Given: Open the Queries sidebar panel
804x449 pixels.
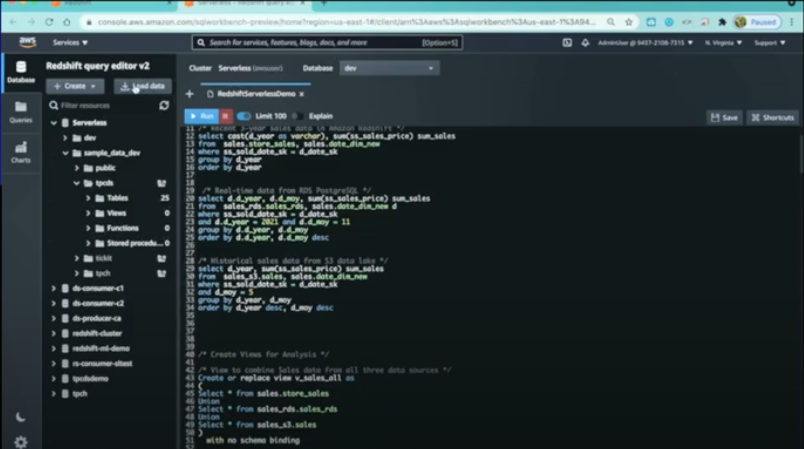Looking at the screenshot, I should [x=21, y=112].
